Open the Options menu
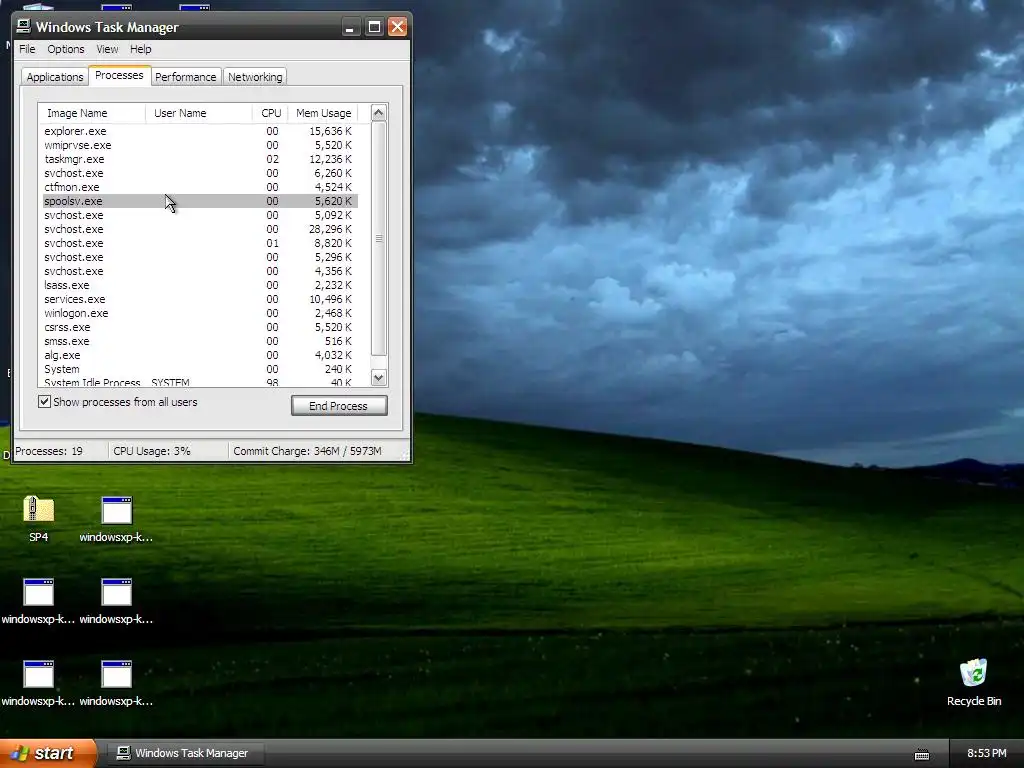The image size is (1024, 768). (x=65, y=49)
